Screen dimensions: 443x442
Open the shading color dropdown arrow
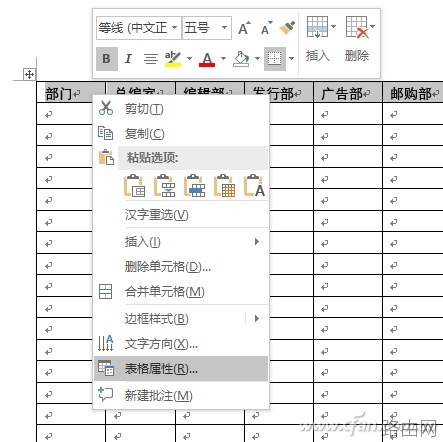(257, 59)
